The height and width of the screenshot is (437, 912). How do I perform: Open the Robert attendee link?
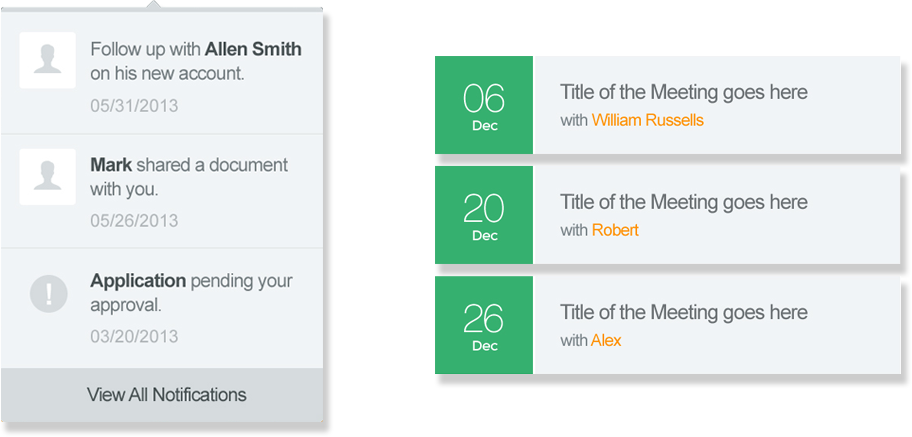(x=615, y=230)
